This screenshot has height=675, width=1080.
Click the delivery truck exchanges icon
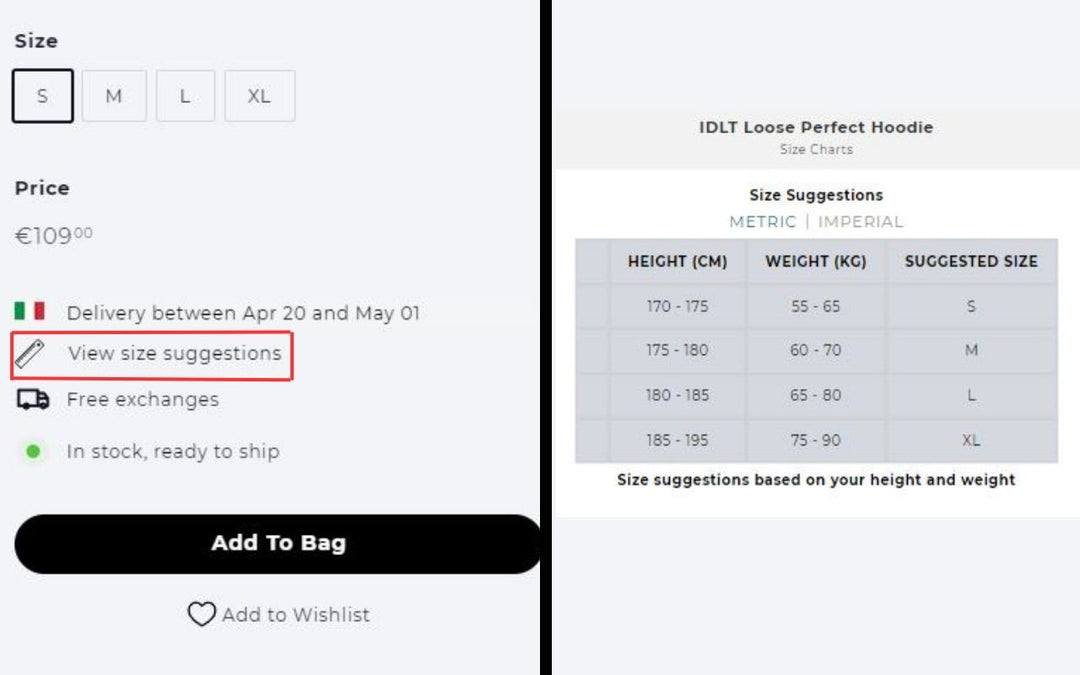(33, 400)
